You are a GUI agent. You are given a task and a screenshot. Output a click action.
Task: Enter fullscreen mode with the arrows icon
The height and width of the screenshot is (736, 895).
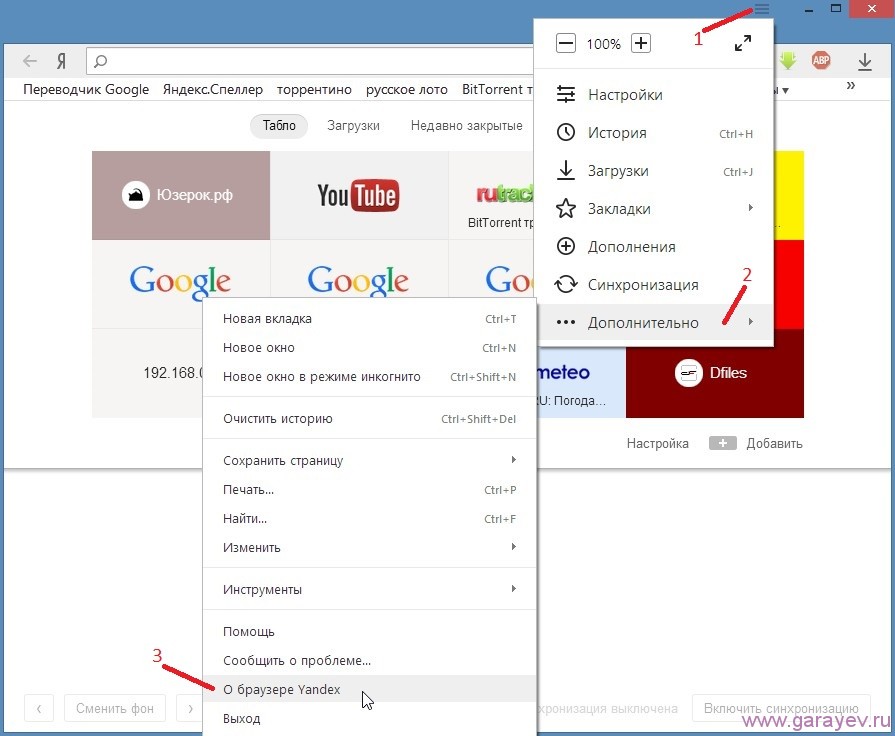[x=742, y=43]
